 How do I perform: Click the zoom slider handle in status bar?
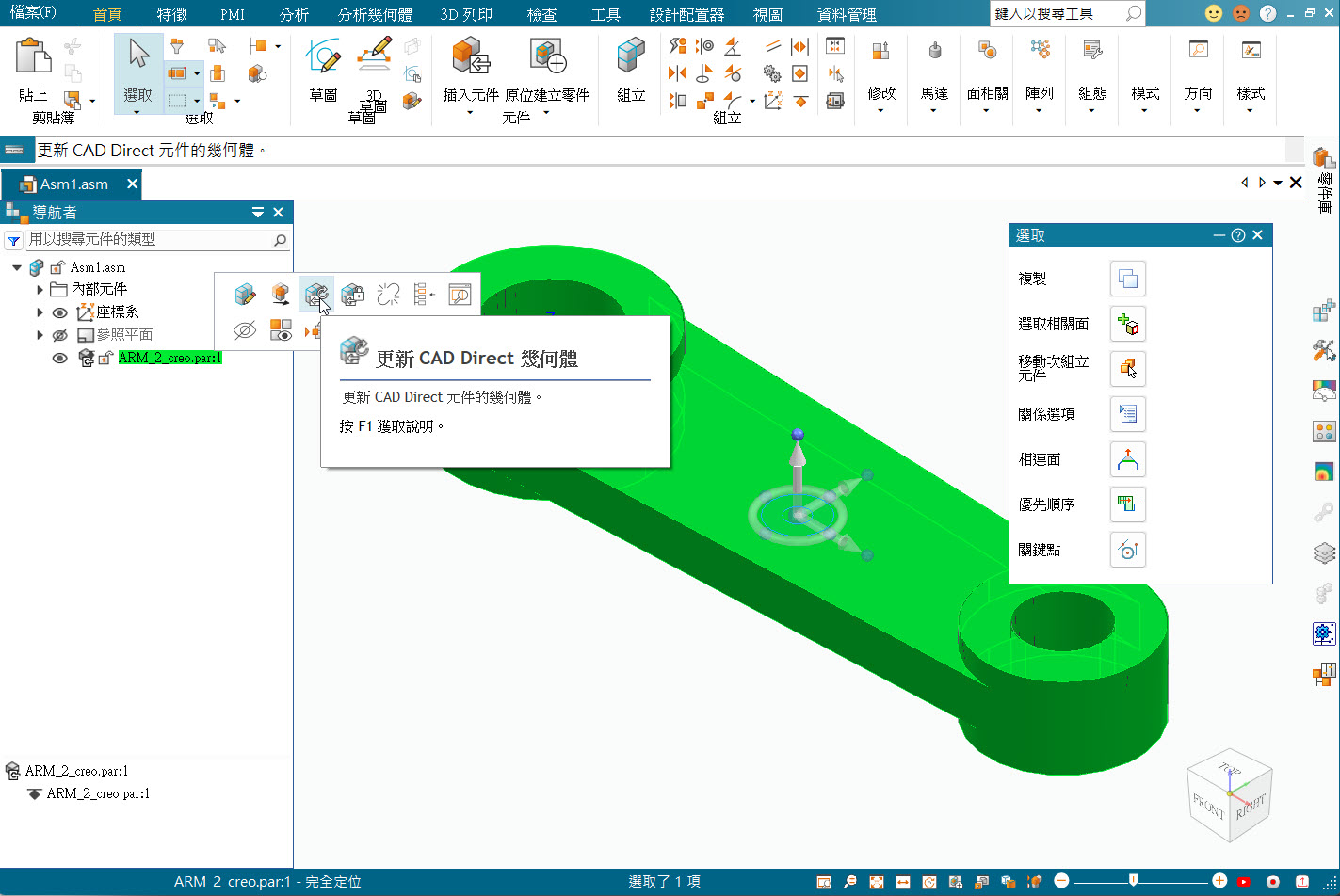(1133, 881)
